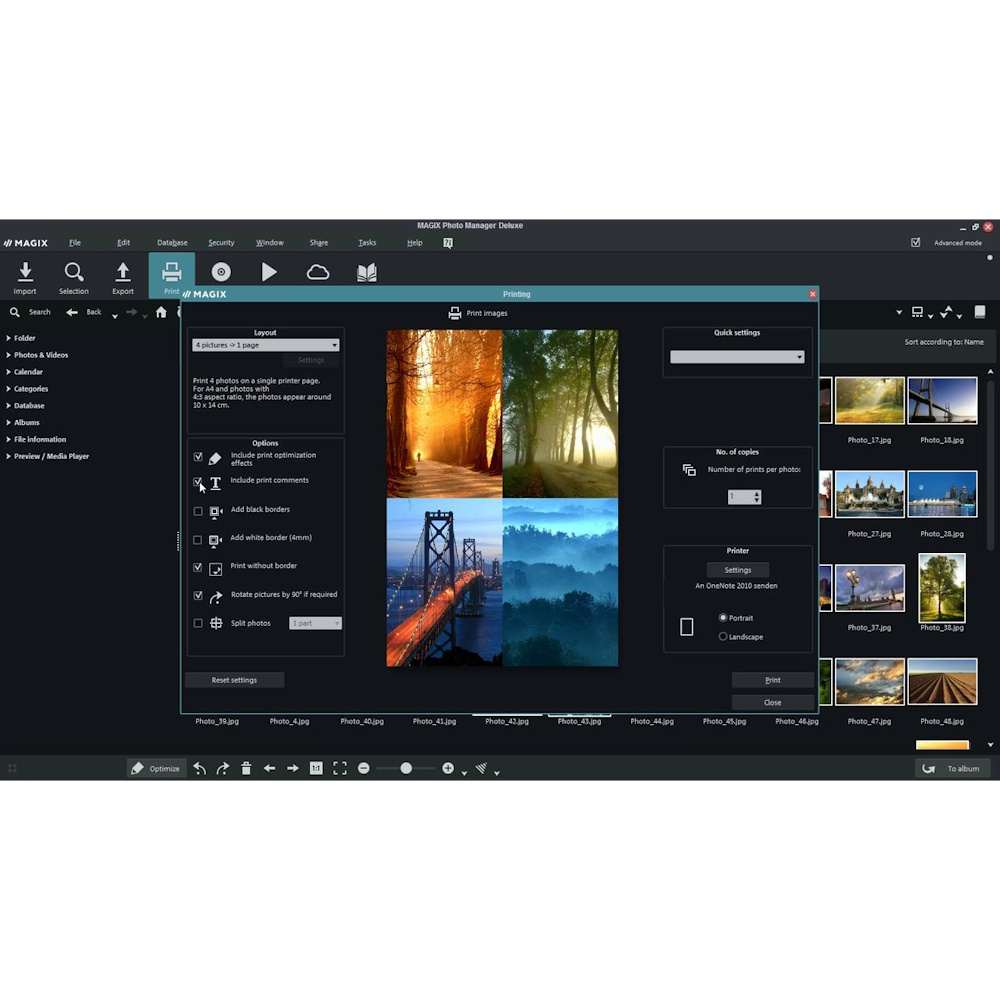Screen dimensions: 1000x1000
Task: Uncheck Include print optimization effects
Action: [198, 457]
